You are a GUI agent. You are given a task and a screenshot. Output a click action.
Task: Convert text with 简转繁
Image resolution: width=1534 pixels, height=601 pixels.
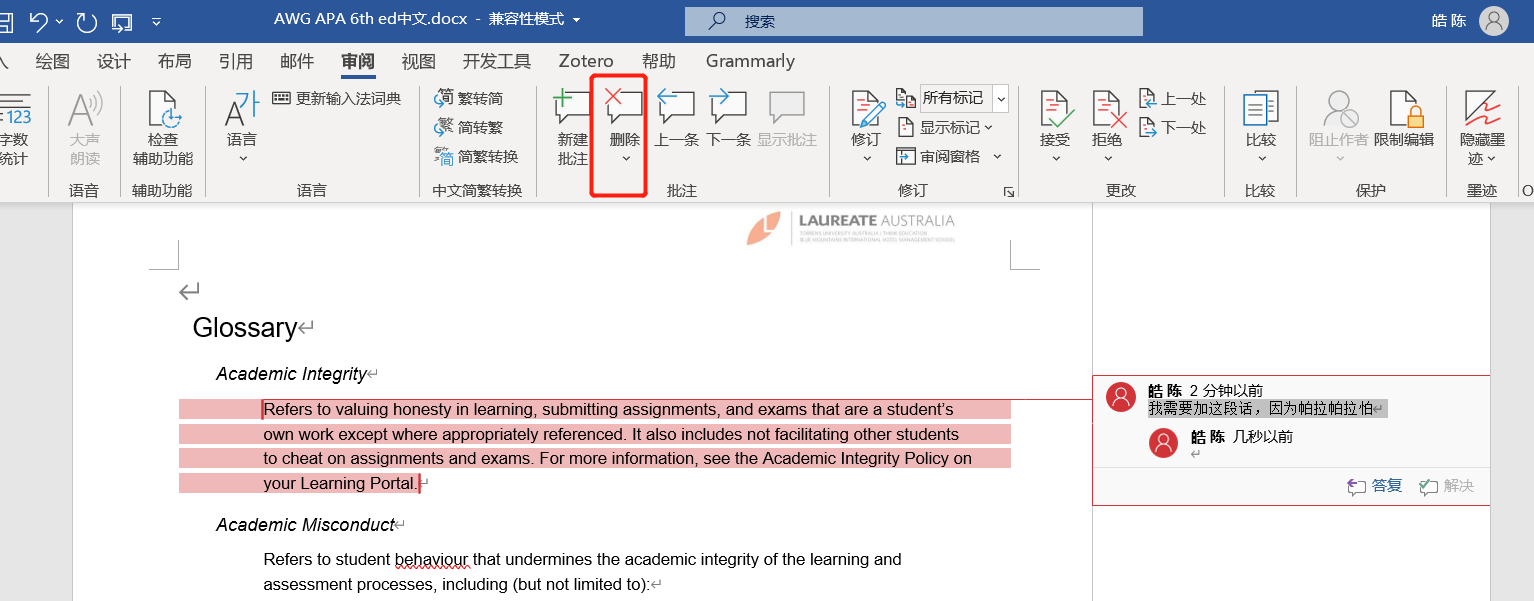[x=469, y=127]
